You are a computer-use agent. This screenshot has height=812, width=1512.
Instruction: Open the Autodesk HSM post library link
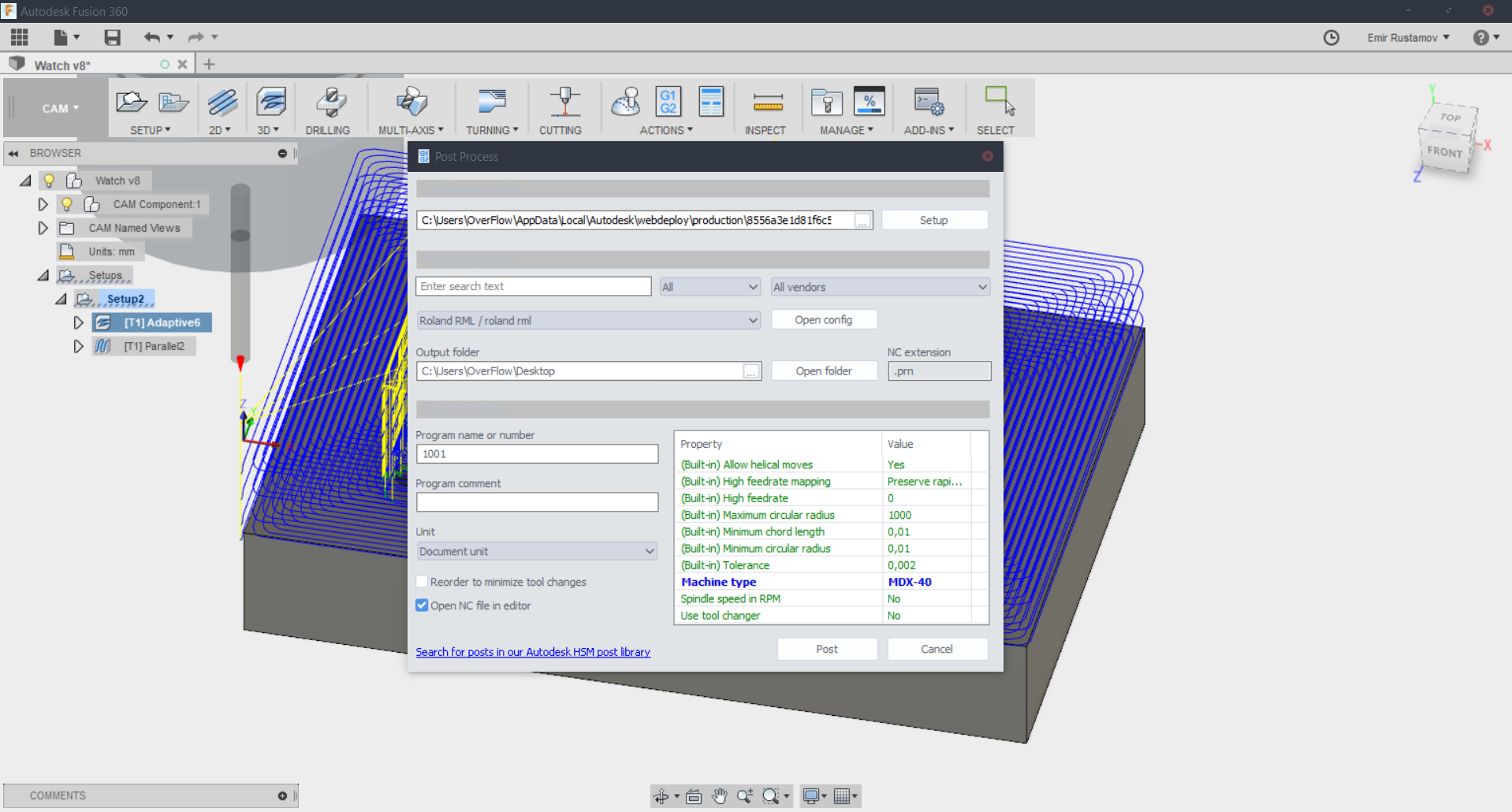point(533,652)
